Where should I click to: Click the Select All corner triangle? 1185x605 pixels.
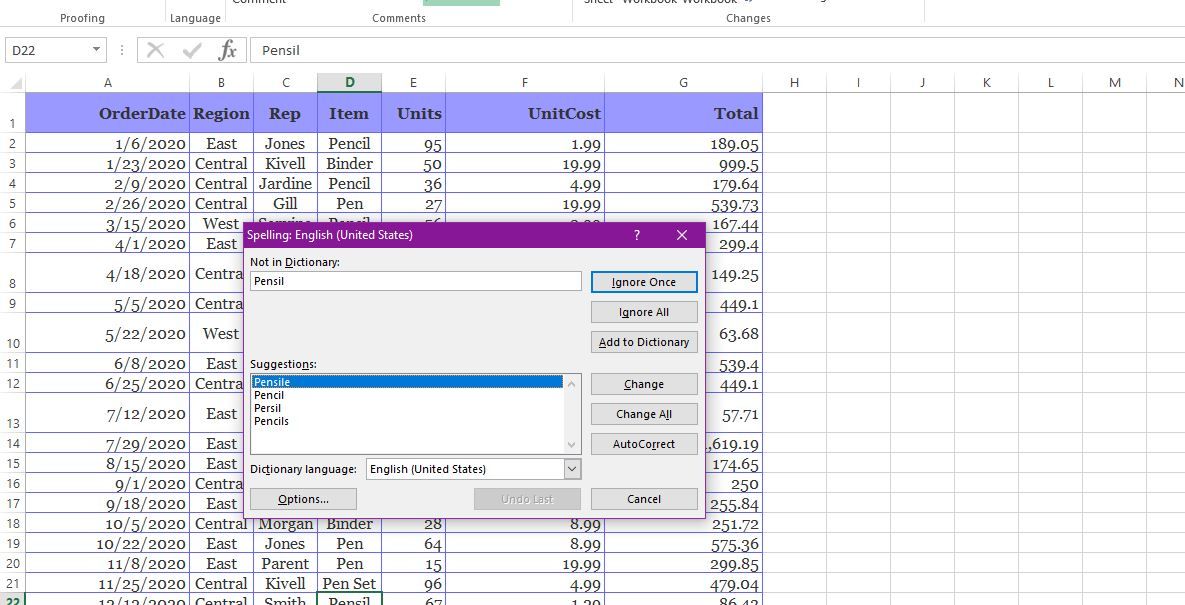(x=15, y=83)
